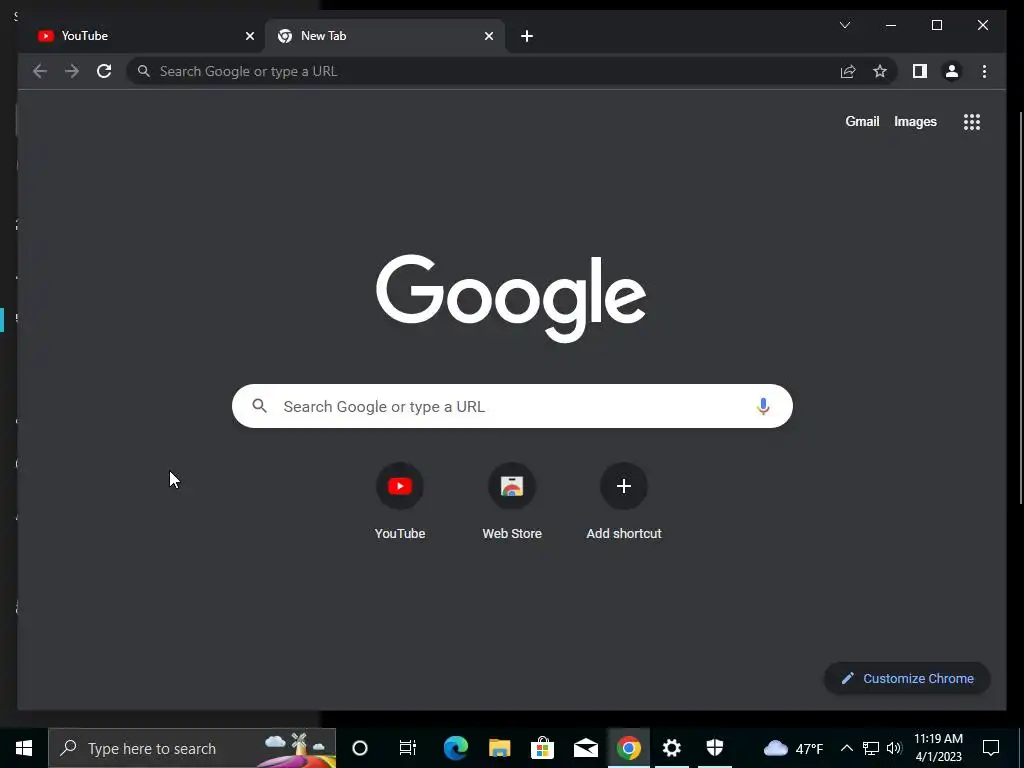
Task: Open a new tab with the plus button
Action: click(x=527, y=36)
